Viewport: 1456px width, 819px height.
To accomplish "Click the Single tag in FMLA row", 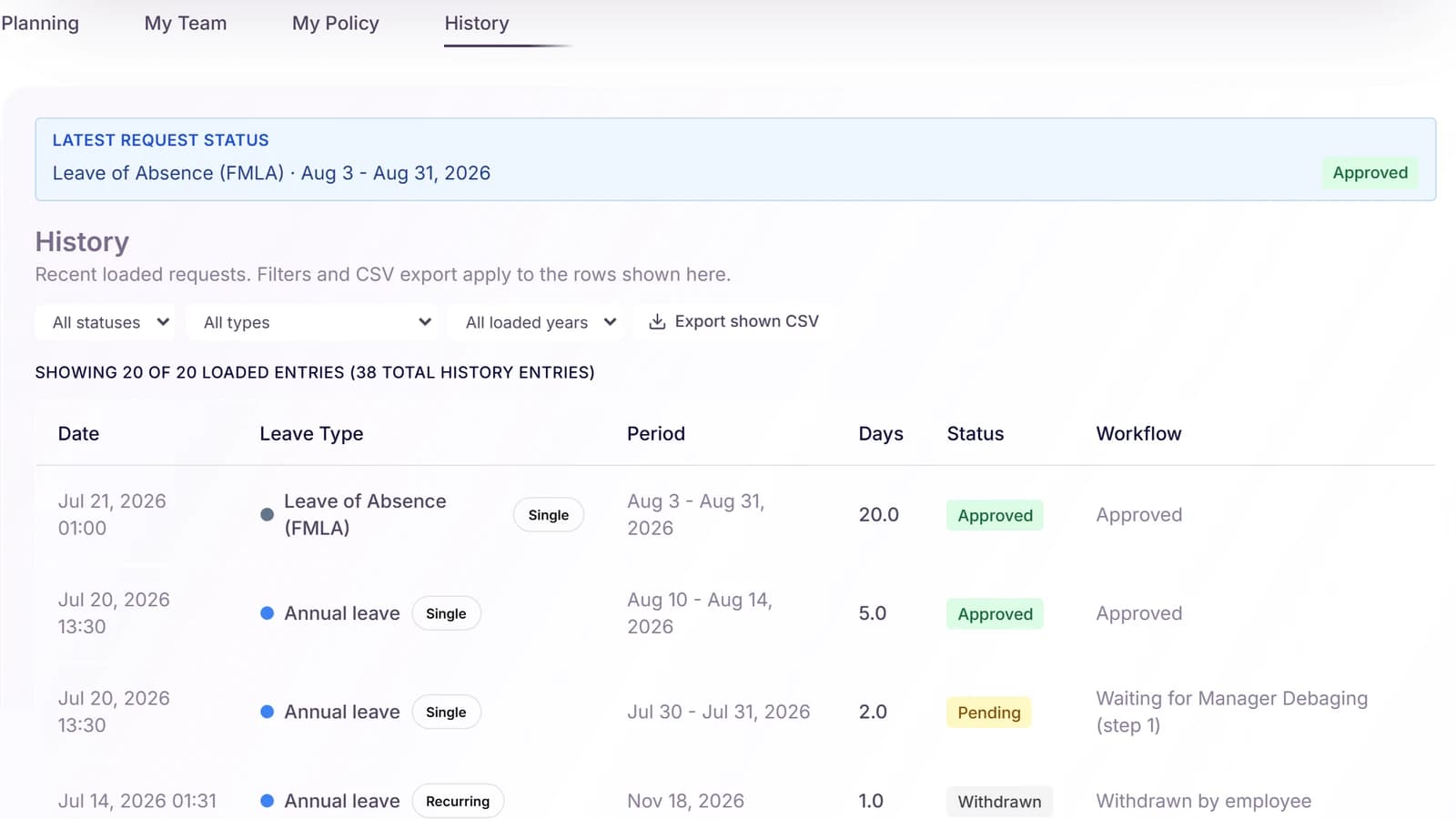I will tap(549, 515).
